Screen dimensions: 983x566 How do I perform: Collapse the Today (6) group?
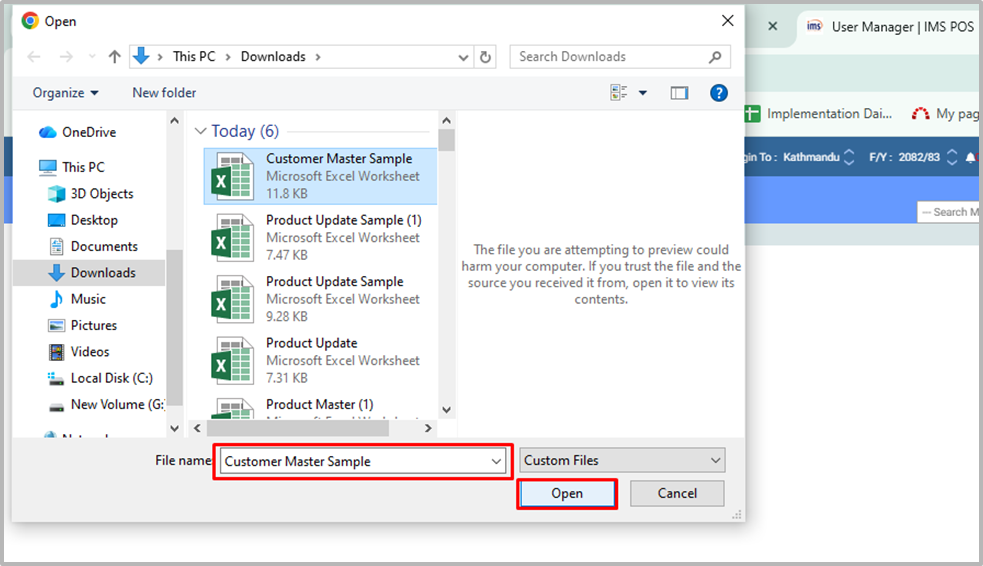pos(201,131)
